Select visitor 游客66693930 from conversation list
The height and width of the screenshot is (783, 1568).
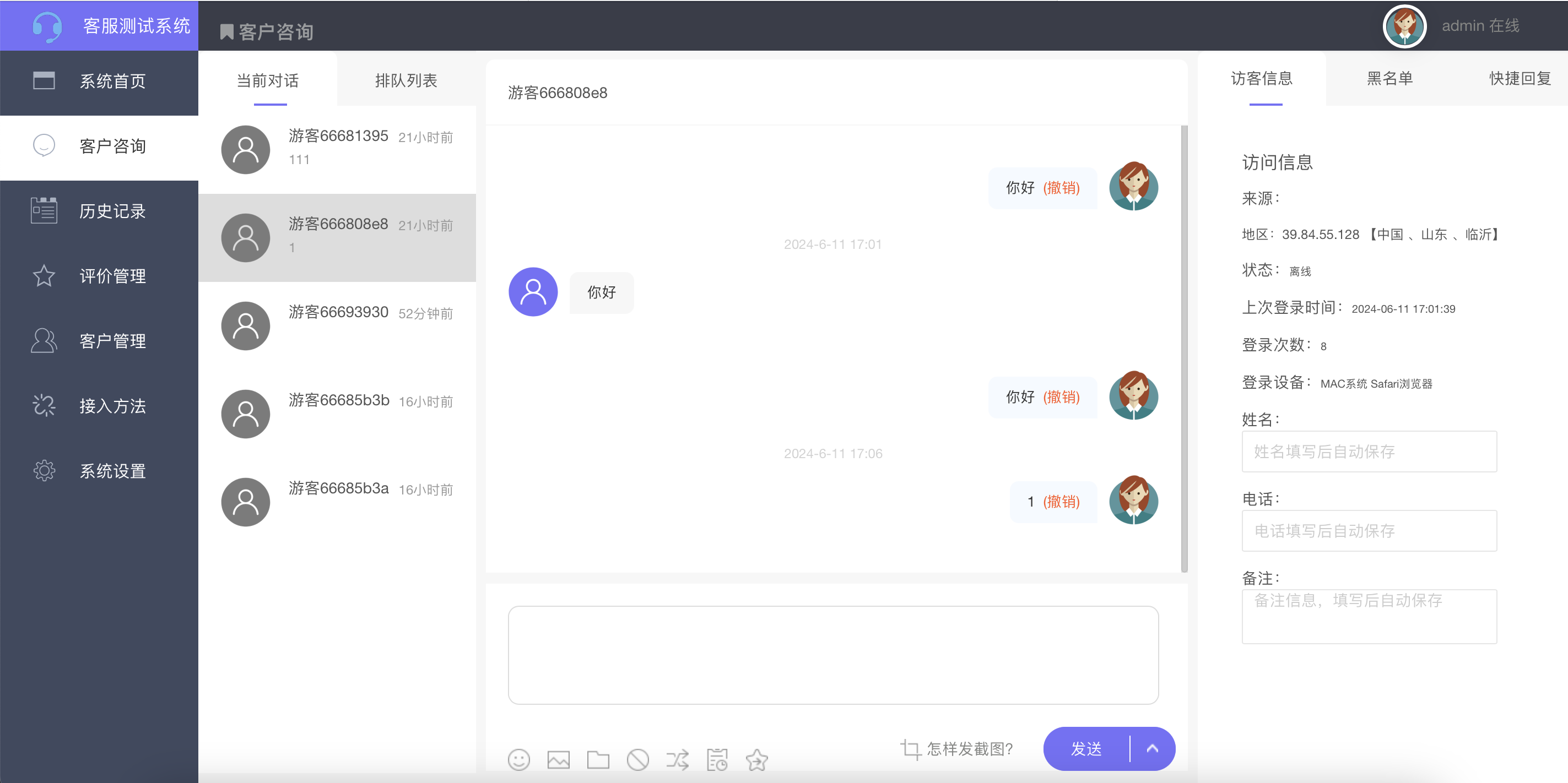point(338,325)
